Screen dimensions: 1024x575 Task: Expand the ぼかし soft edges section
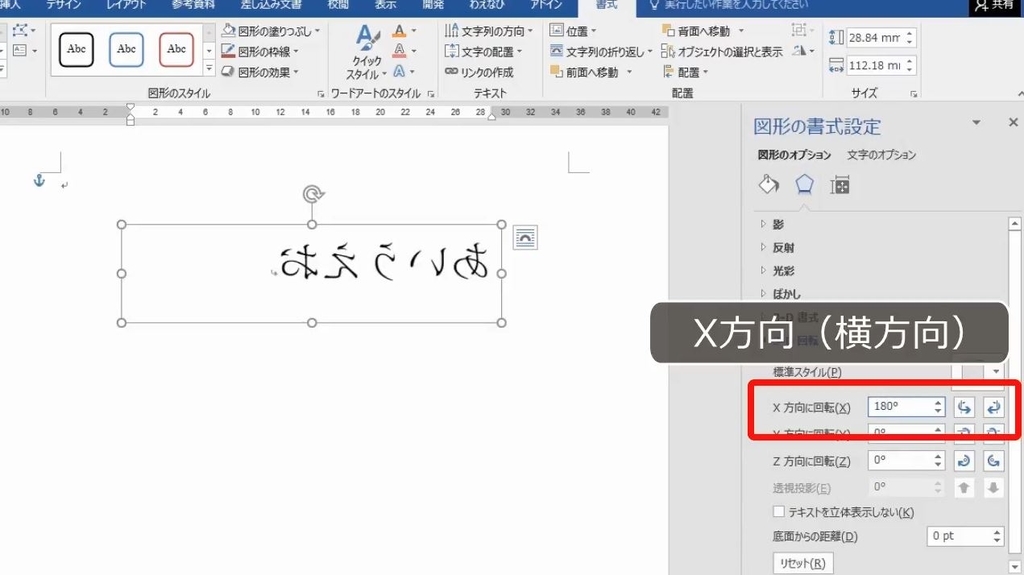point(763,293)
